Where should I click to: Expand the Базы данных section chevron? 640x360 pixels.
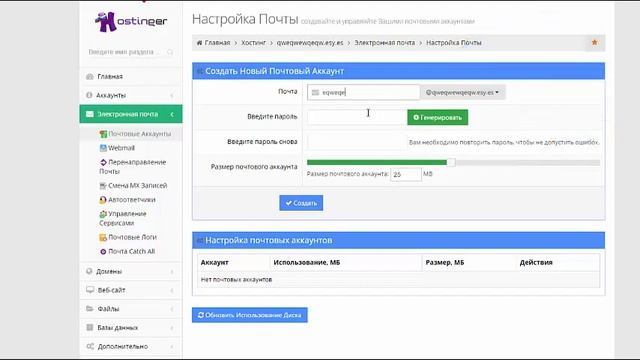tap(172, 328)
